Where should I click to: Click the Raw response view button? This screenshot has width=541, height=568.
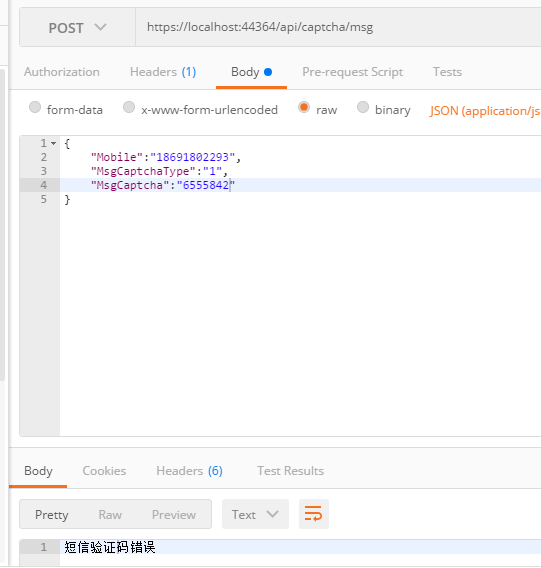110,514
